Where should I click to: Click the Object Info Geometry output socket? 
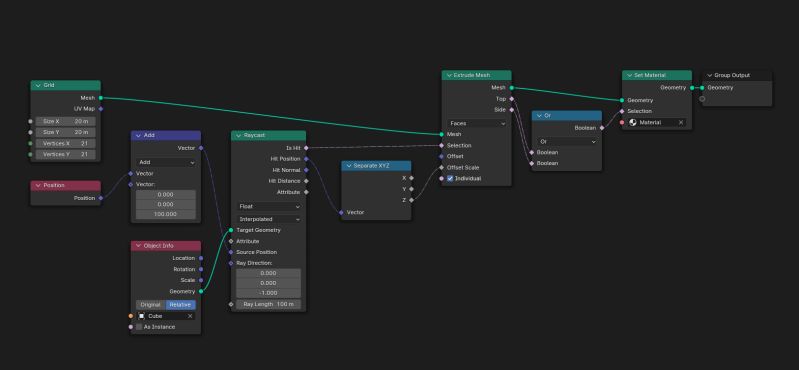pyautogui.click(x=201, y=292)
